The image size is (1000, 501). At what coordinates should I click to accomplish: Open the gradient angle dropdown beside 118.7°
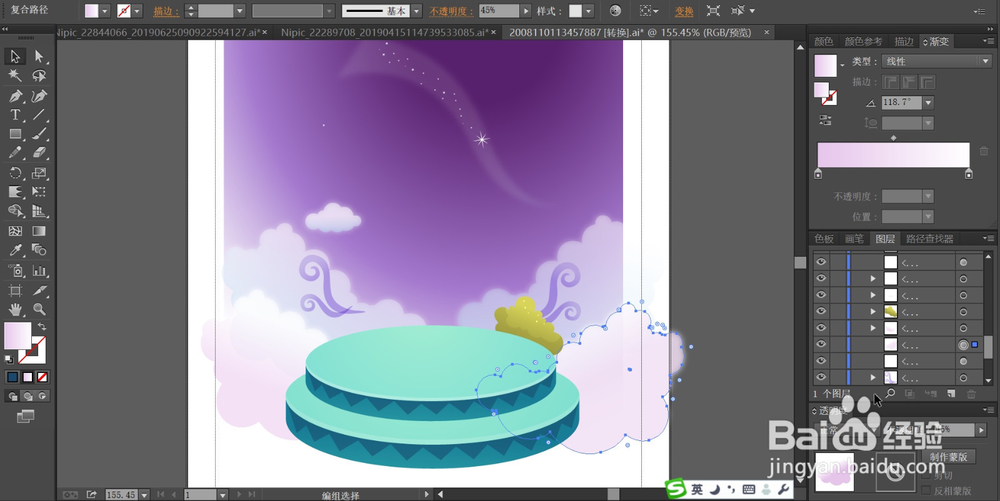coord(929,102)
